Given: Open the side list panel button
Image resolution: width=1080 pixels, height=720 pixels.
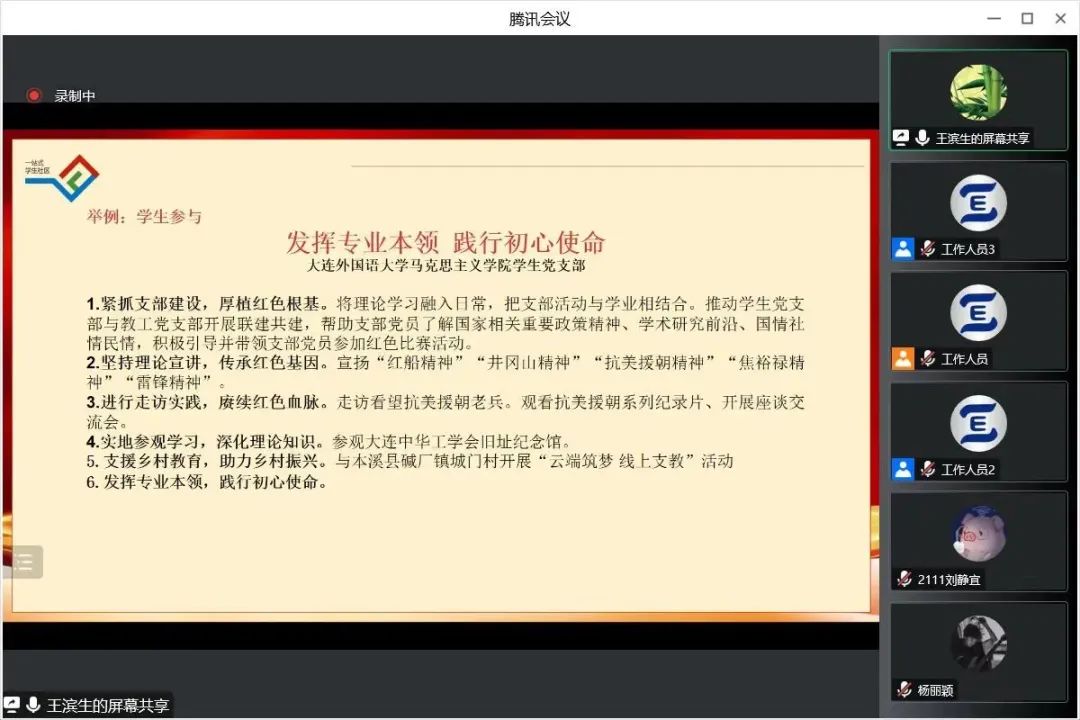Looking at the screenshot, I should tap(23, 562).
